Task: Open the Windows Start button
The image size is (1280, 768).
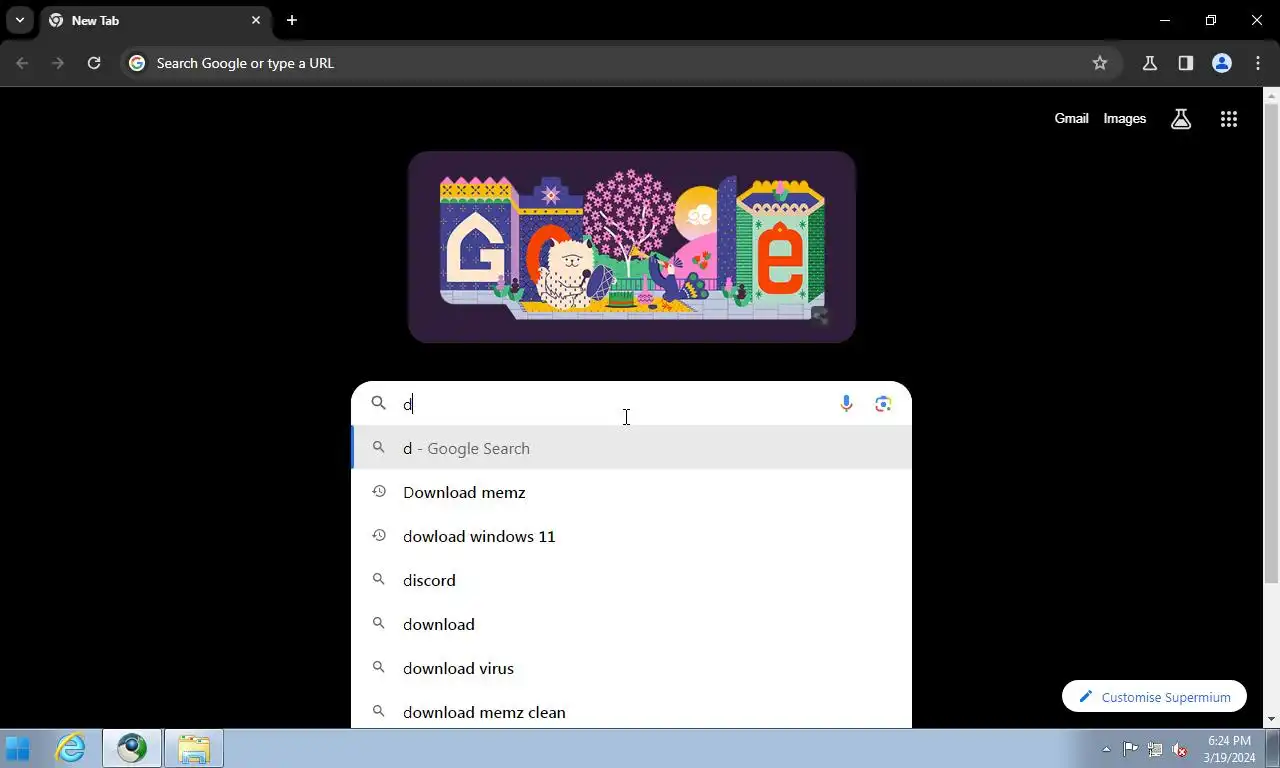Action: pyautogui.click(x=18, y=748)
